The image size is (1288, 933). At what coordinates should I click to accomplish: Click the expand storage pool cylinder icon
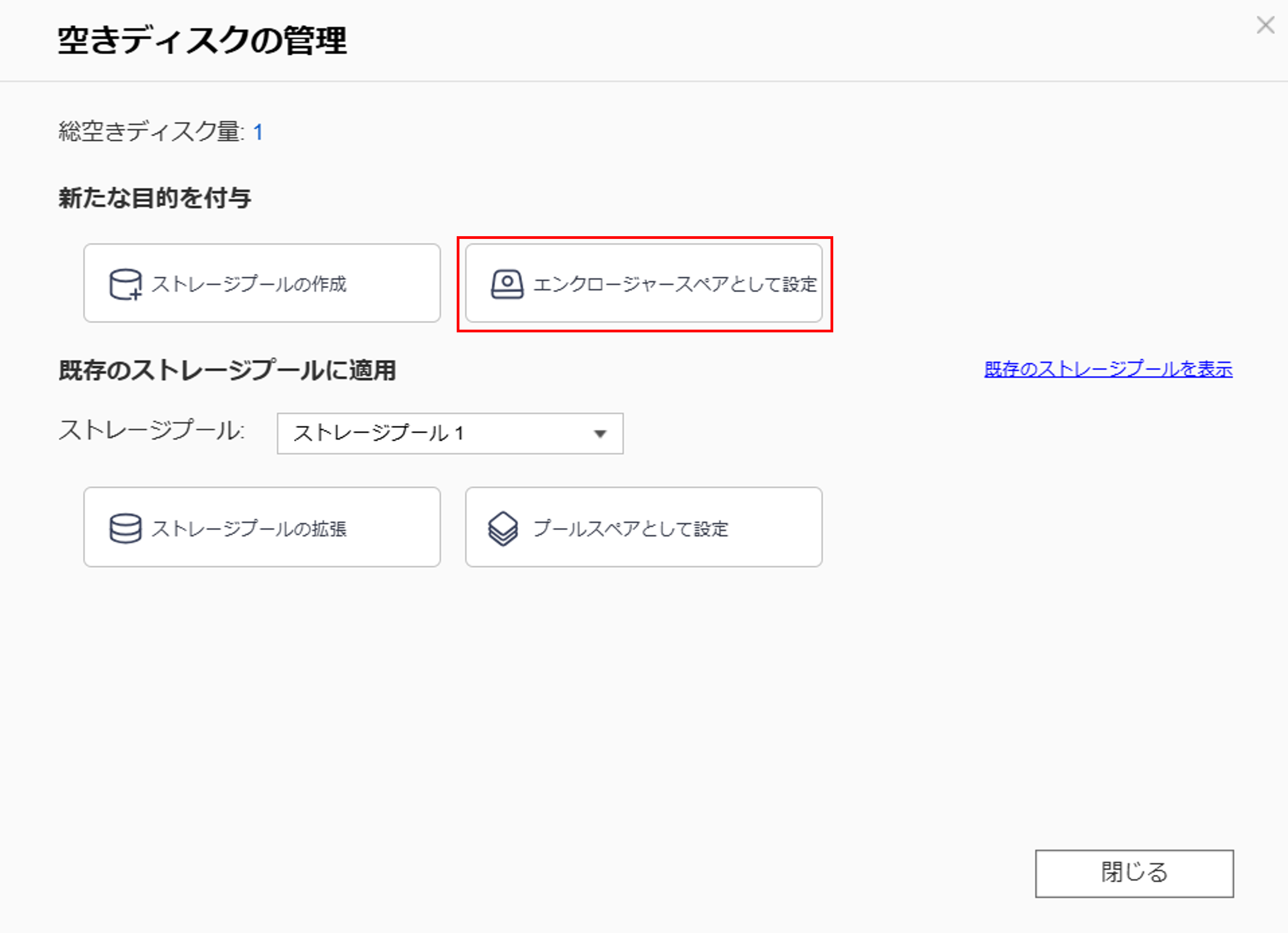click(x=126, y=528)
